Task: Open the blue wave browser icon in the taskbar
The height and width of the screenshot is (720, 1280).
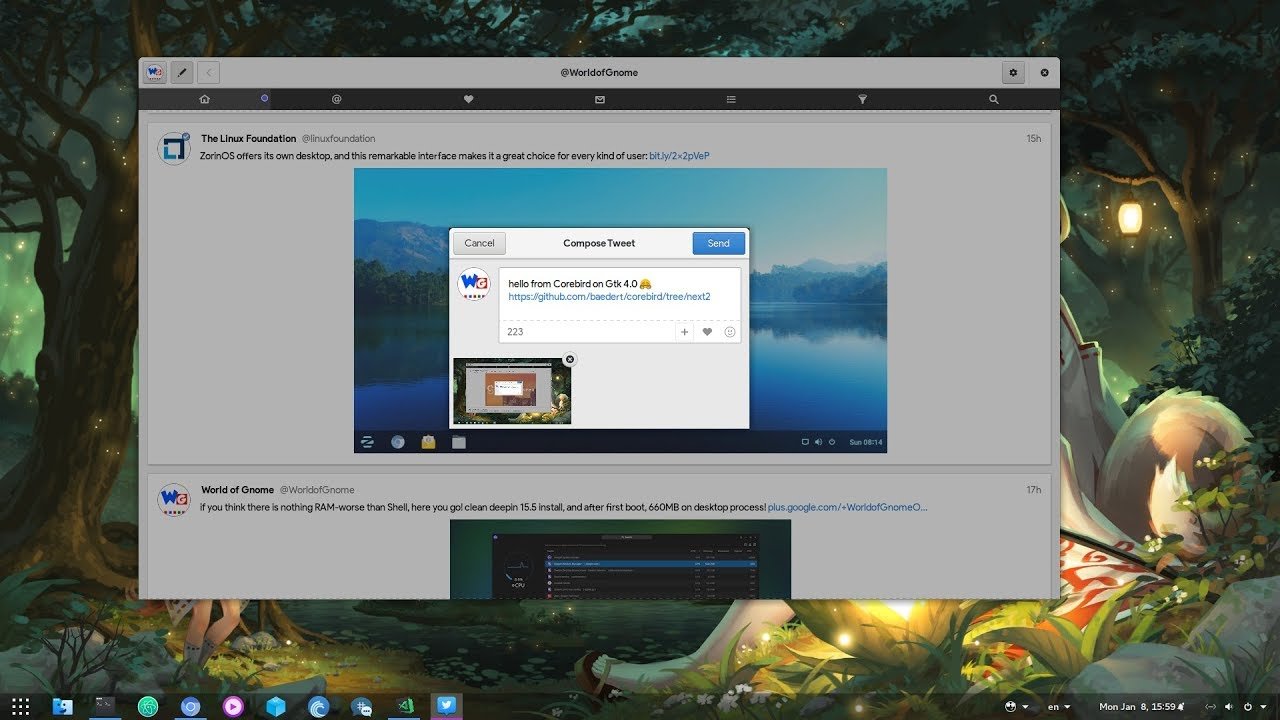Action: [x=318, y=706]
